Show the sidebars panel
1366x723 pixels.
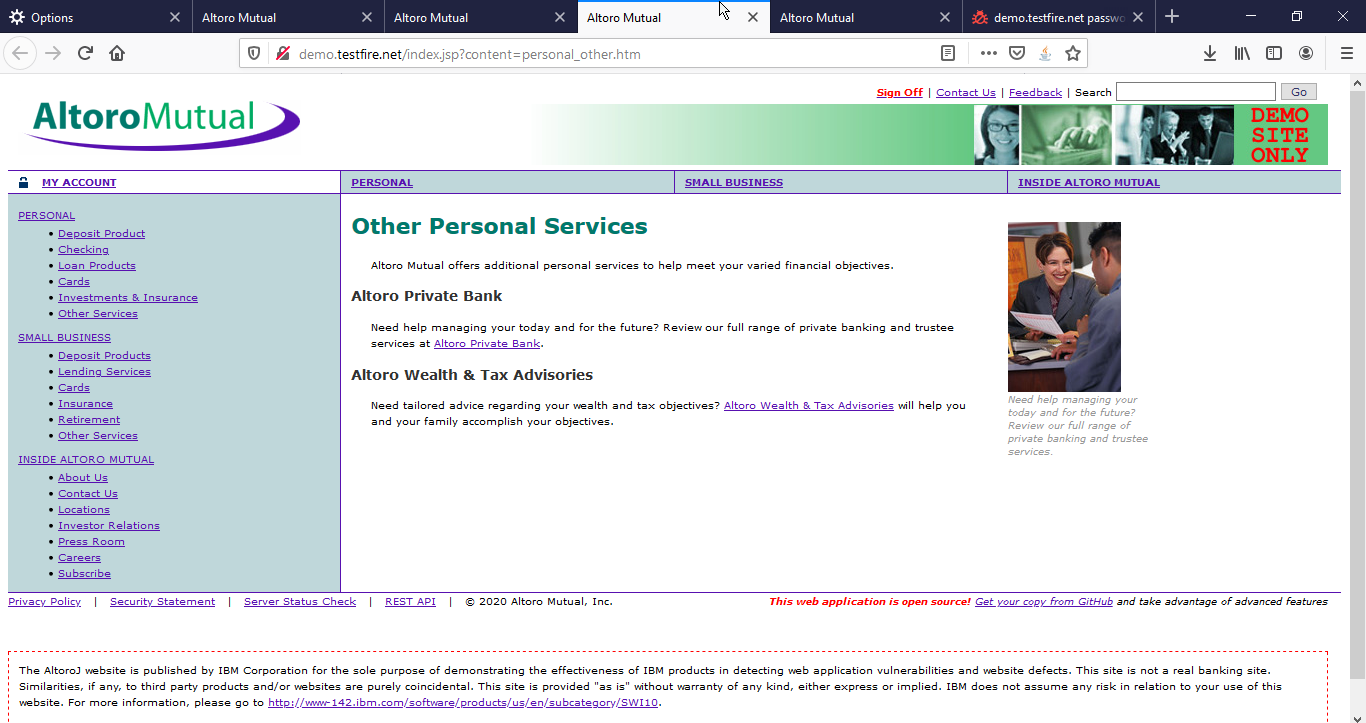point(1274,54)
